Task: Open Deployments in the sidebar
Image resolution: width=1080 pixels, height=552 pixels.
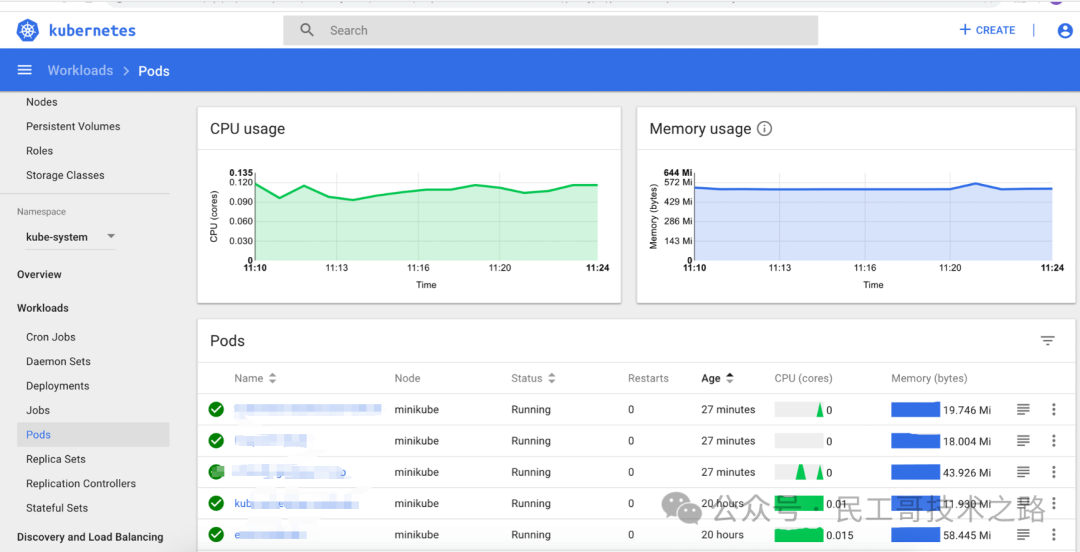Action: (58, 386)
